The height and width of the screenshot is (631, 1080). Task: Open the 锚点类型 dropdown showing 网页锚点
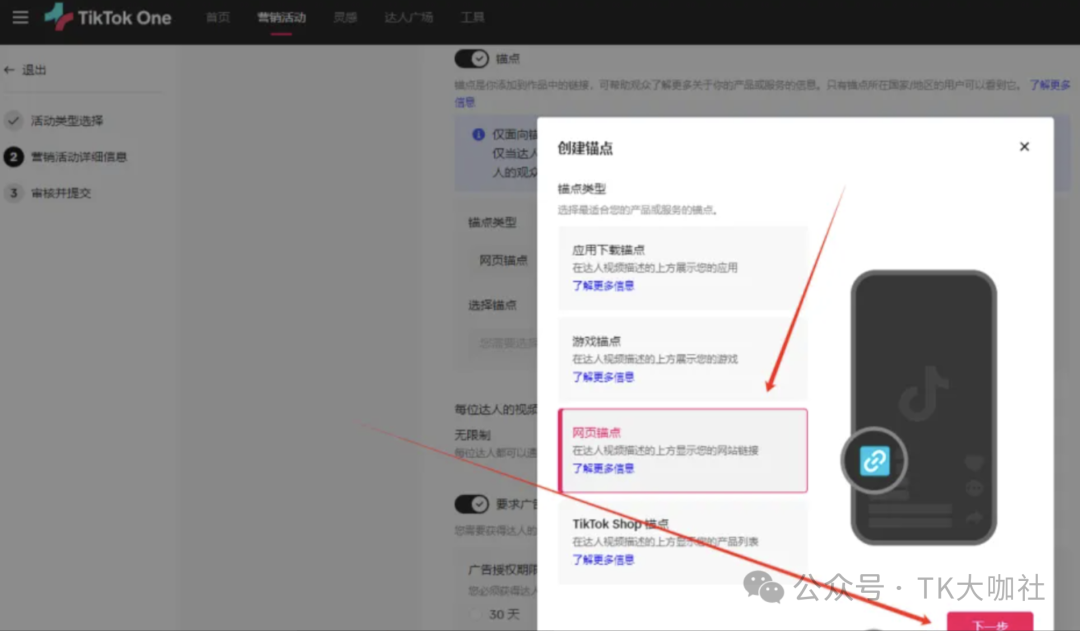point(503,260)
